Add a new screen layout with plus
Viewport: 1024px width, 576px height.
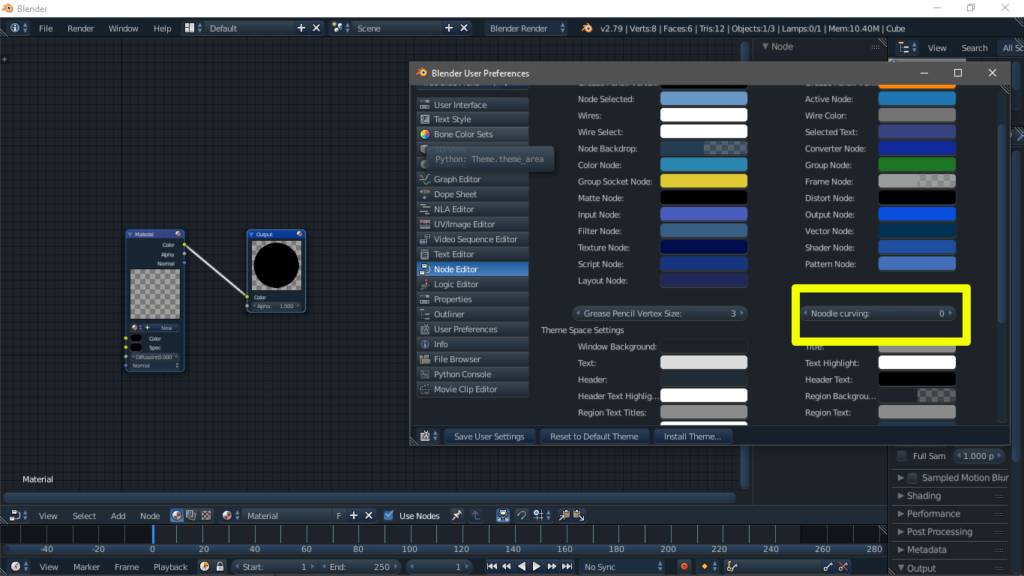coord(301,28)
